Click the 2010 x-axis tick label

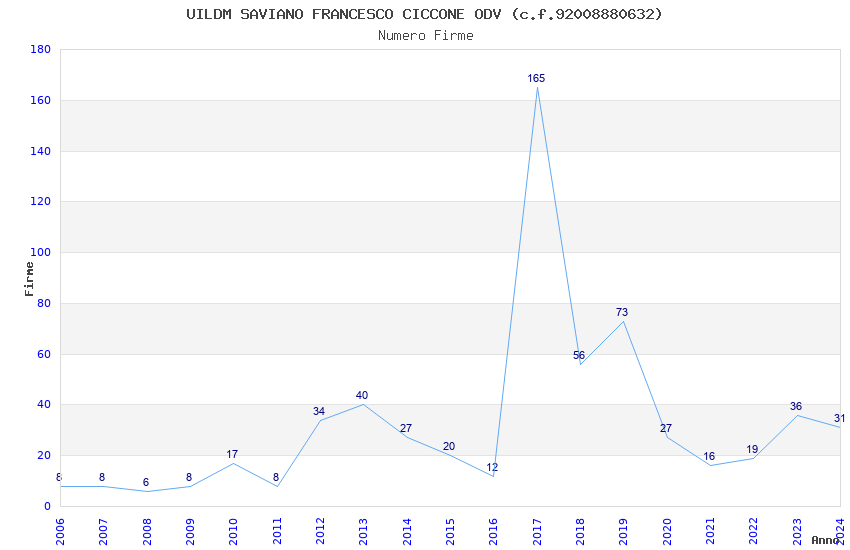(x=234, y=532)
